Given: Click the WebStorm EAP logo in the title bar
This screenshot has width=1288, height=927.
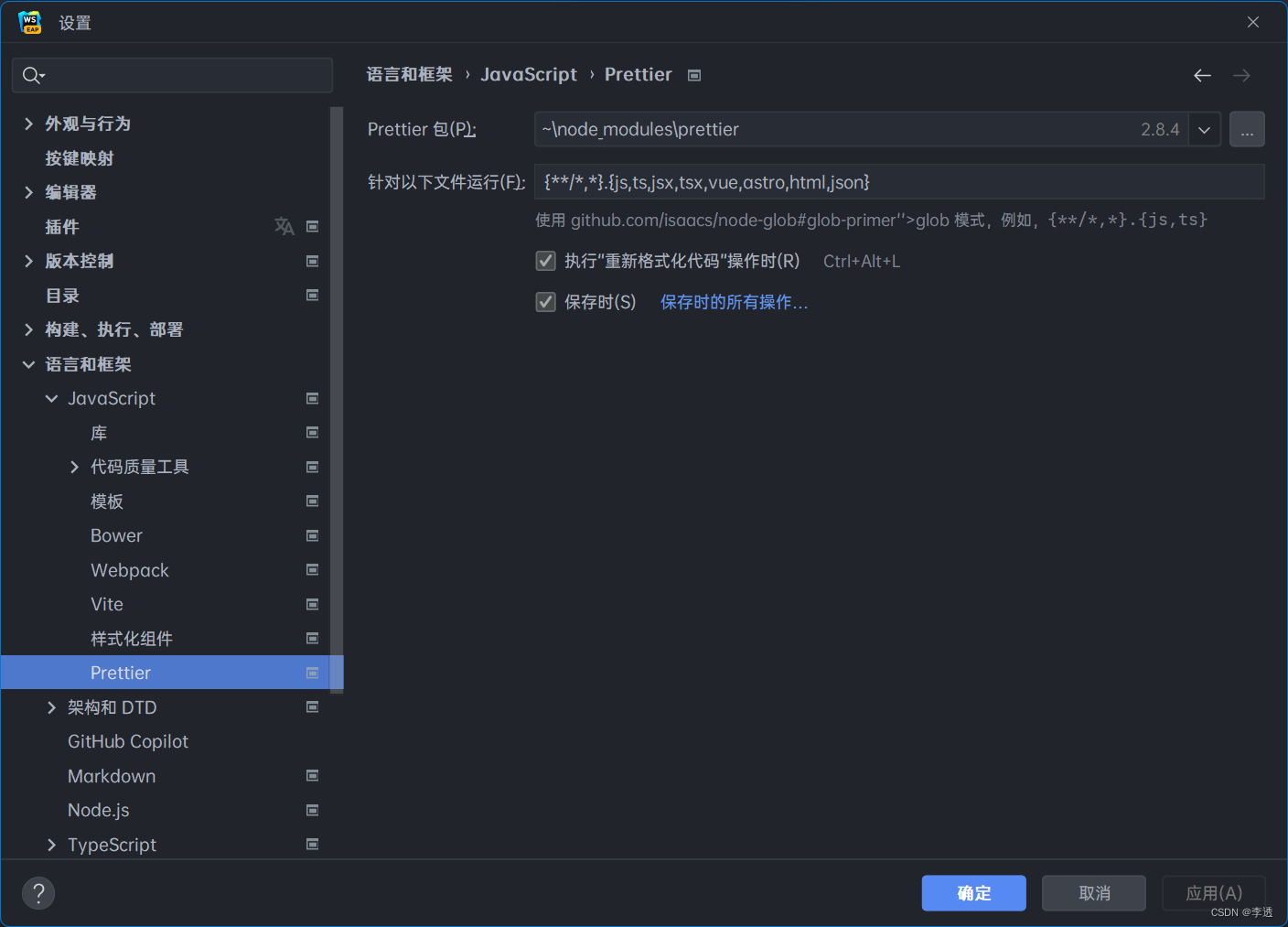Looking at the screenshot, I should pyautogui.click(x=28, y=21).
